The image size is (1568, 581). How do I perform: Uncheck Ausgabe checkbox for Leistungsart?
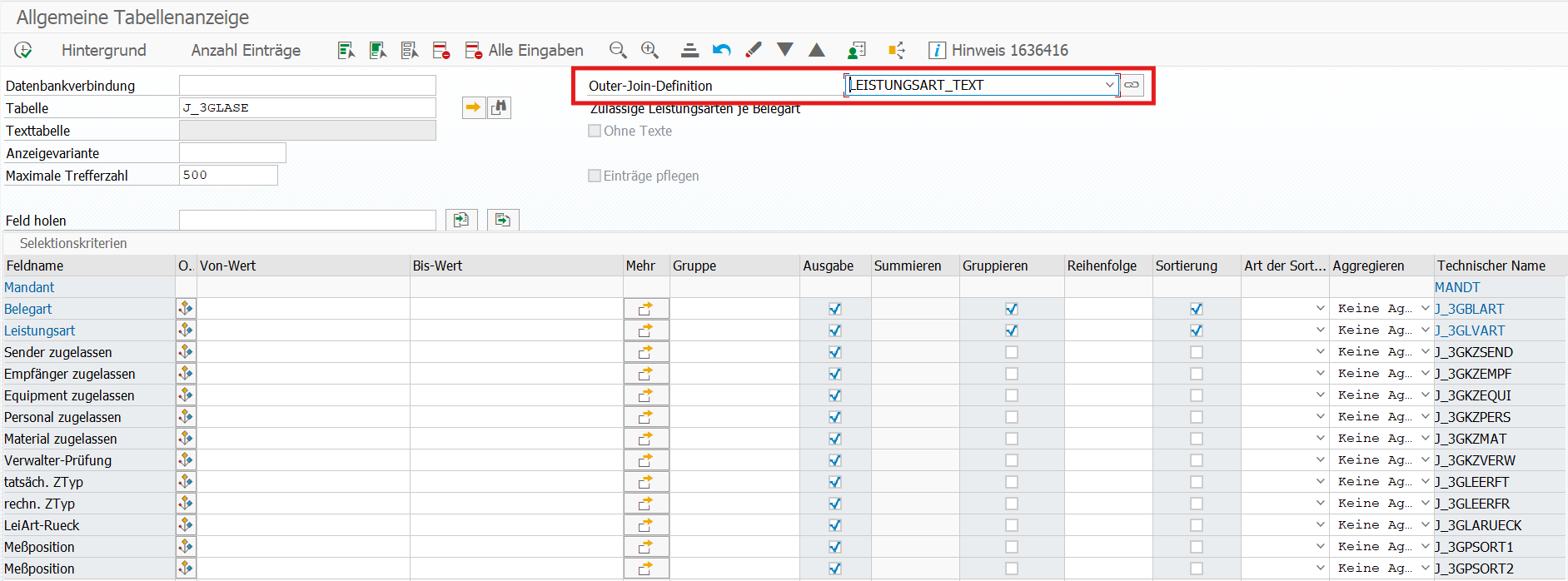click(x=834, y=330)
